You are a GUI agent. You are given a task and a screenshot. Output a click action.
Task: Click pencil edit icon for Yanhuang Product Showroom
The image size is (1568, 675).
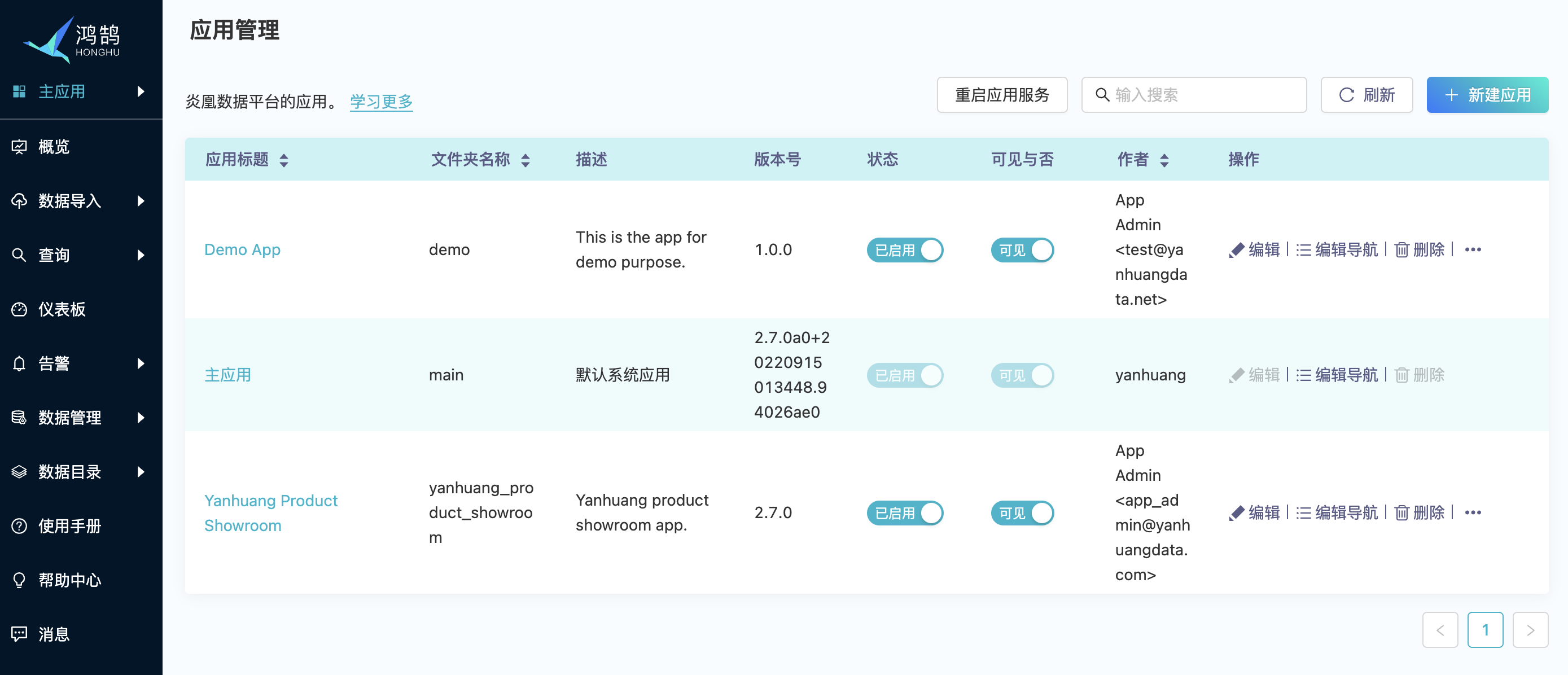(1236, 512)
